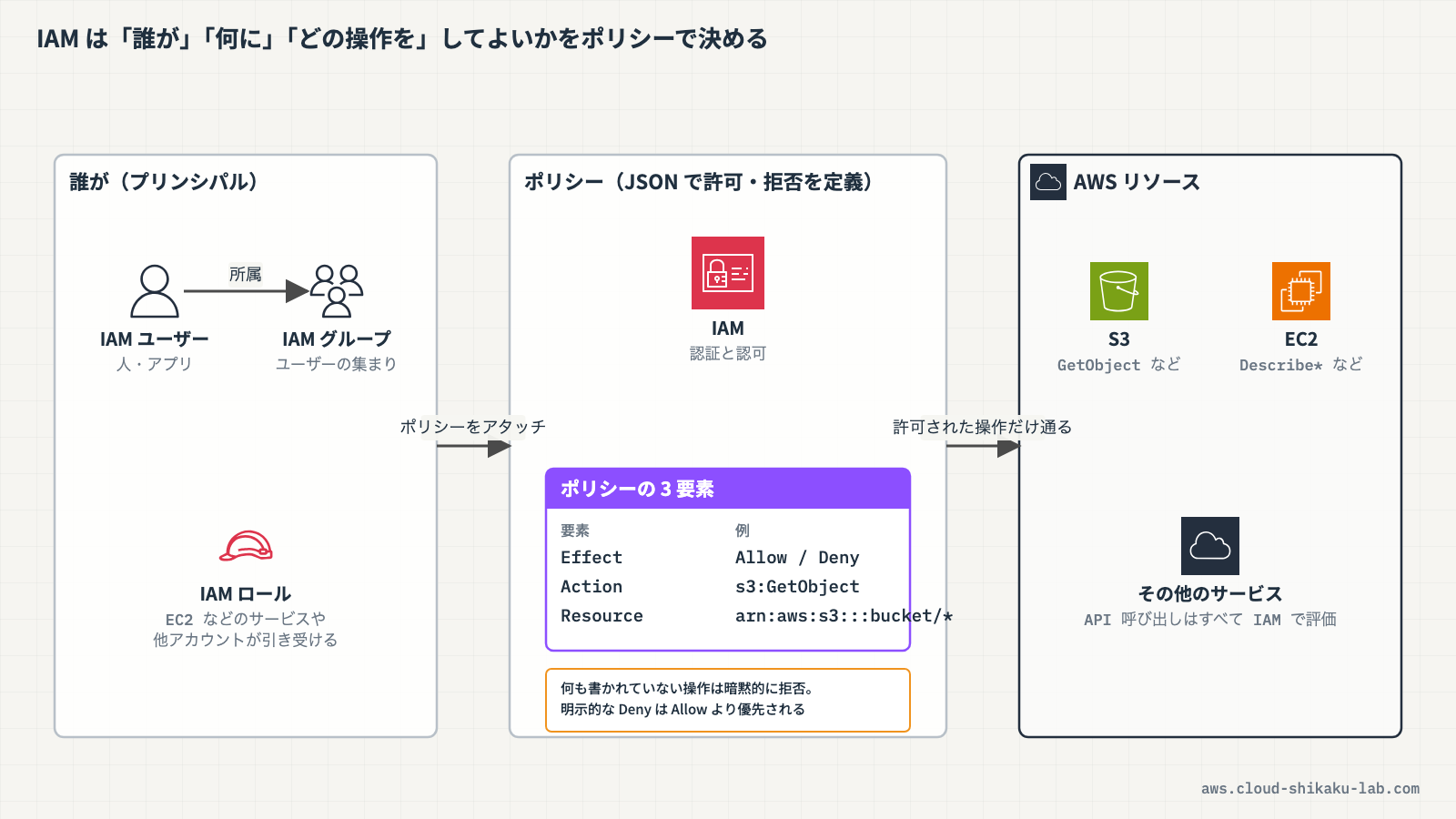Click the AWS リソース heading text
1456x819 pixels.
pyautogui.click(x=1137, y=182)
